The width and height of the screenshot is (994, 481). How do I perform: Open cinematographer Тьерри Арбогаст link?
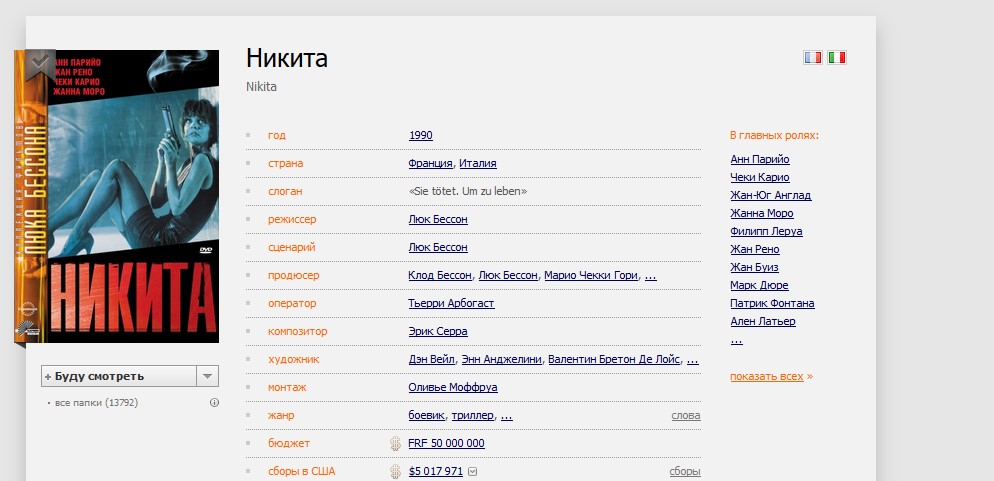click(451, 303)
